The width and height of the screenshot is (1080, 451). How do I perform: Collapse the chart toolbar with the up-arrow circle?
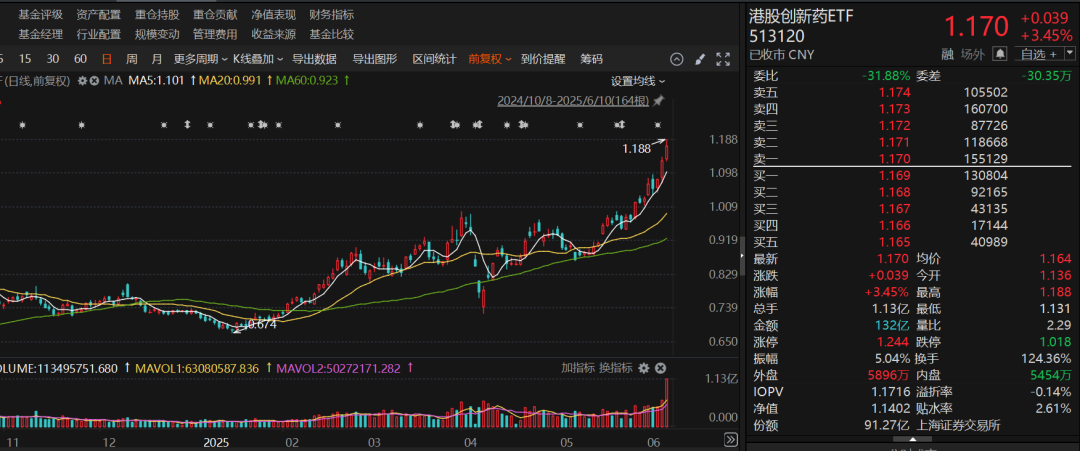pos(678,59)
